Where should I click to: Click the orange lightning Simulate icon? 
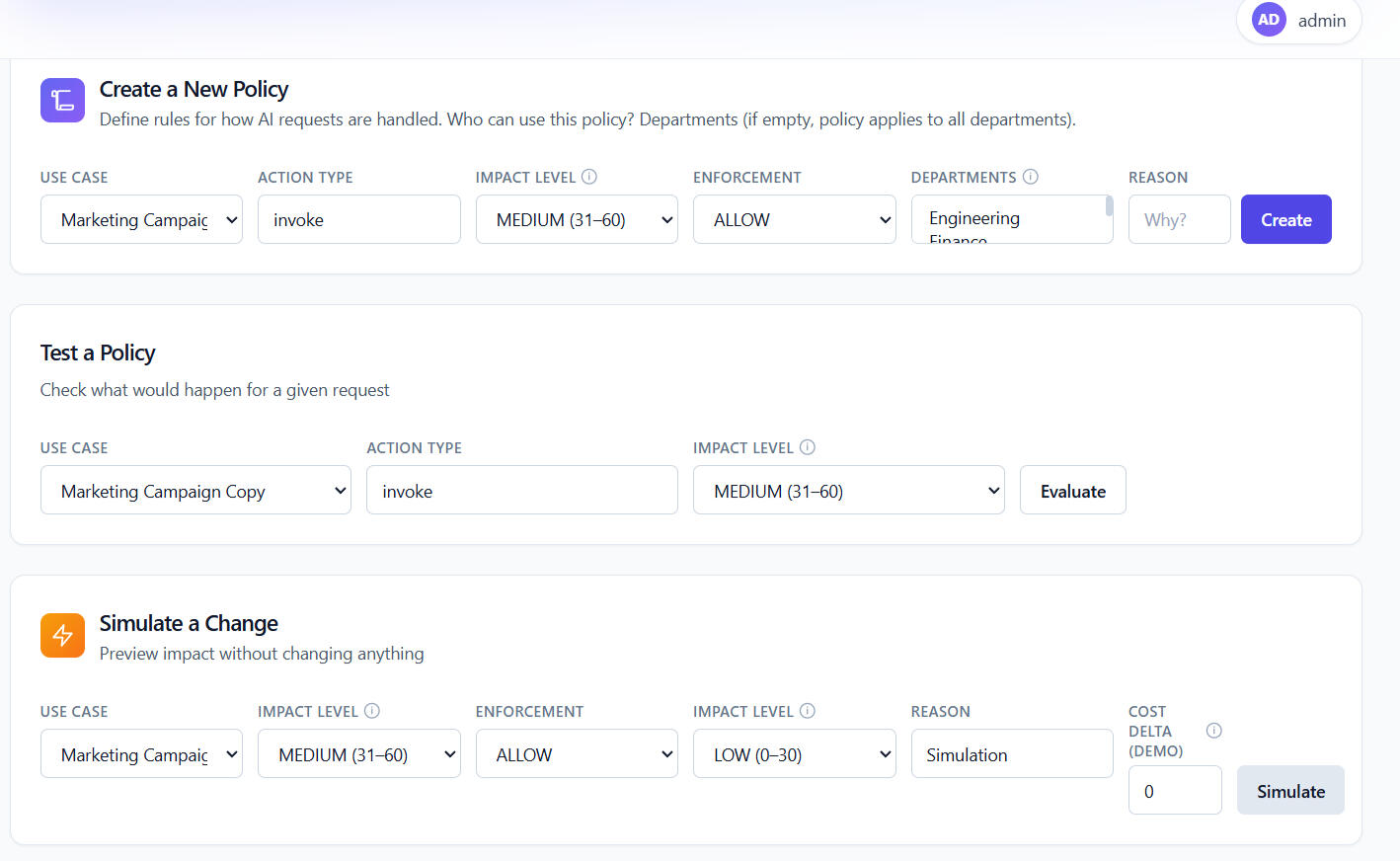tap(62, 635)
